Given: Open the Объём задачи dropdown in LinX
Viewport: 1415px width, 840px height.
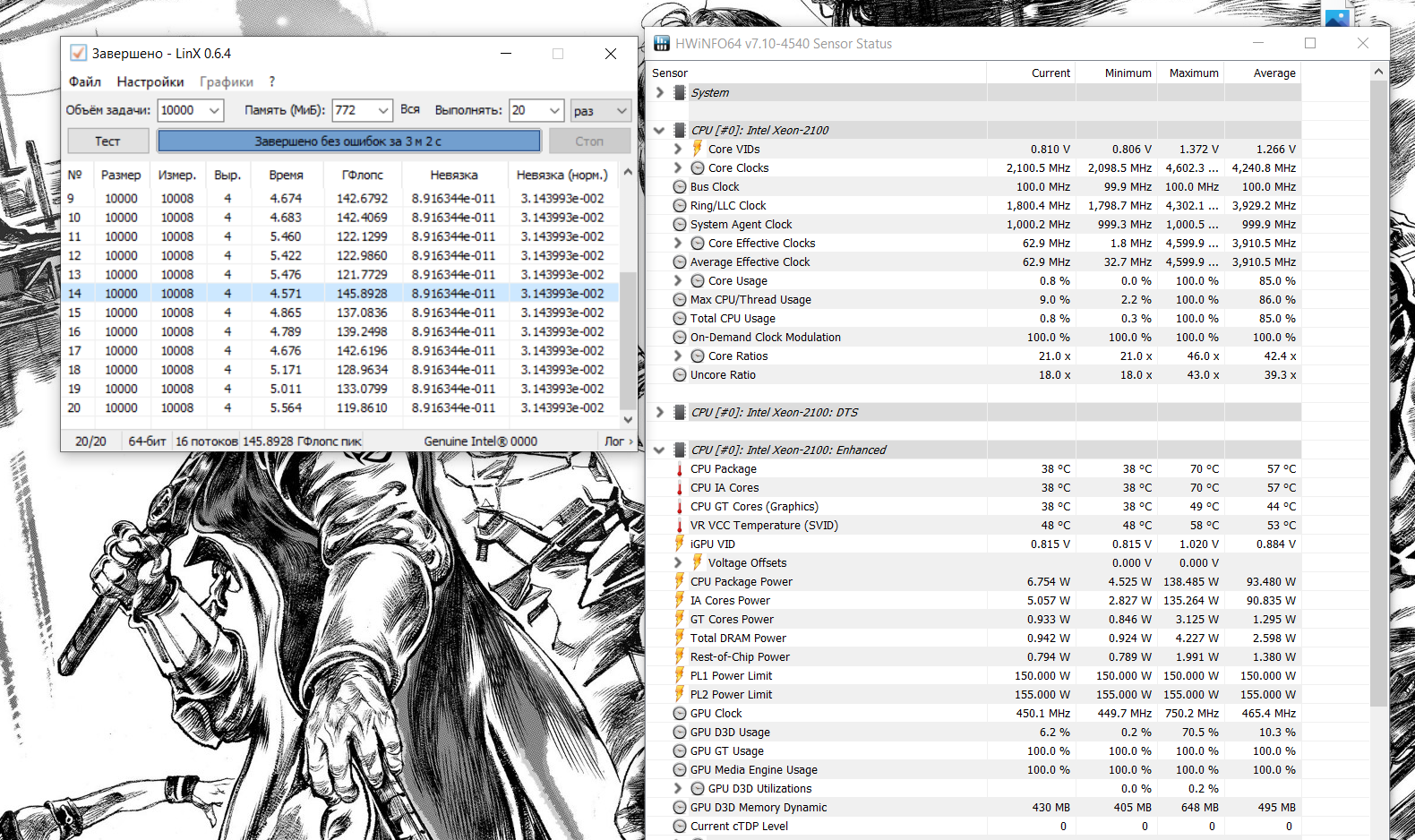Looking at the screenshot, I should click(x=215, y=110).
